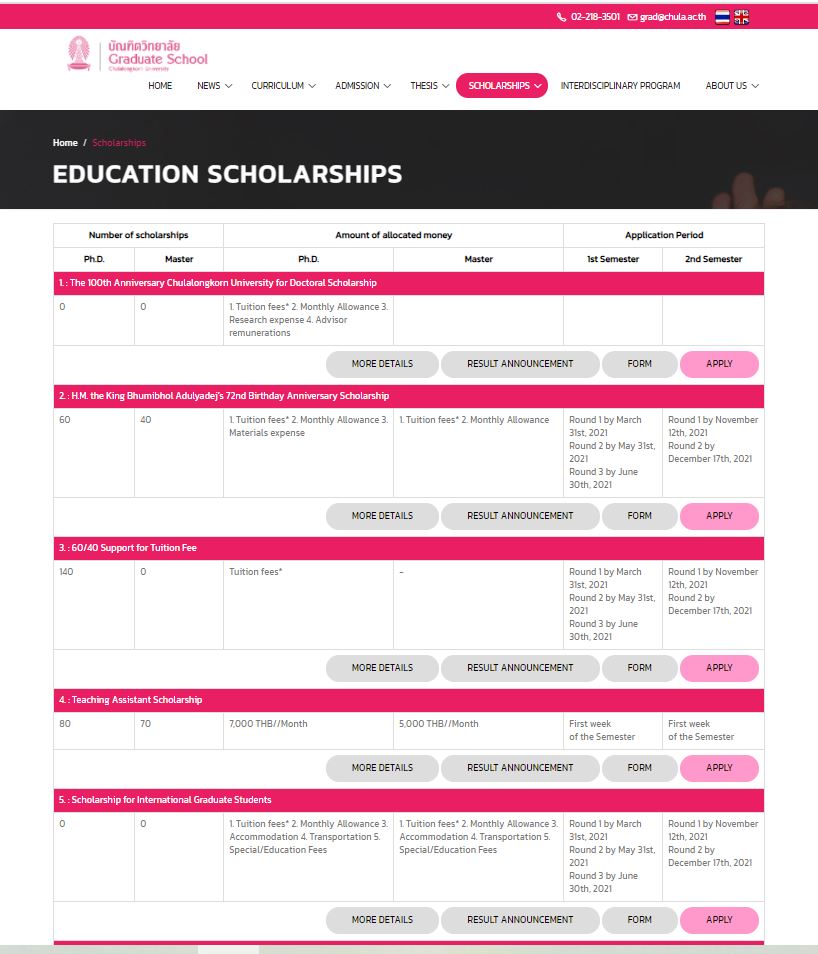818x954 pixels.
Task: Go to the Home menu item
Action: [160, 86]
